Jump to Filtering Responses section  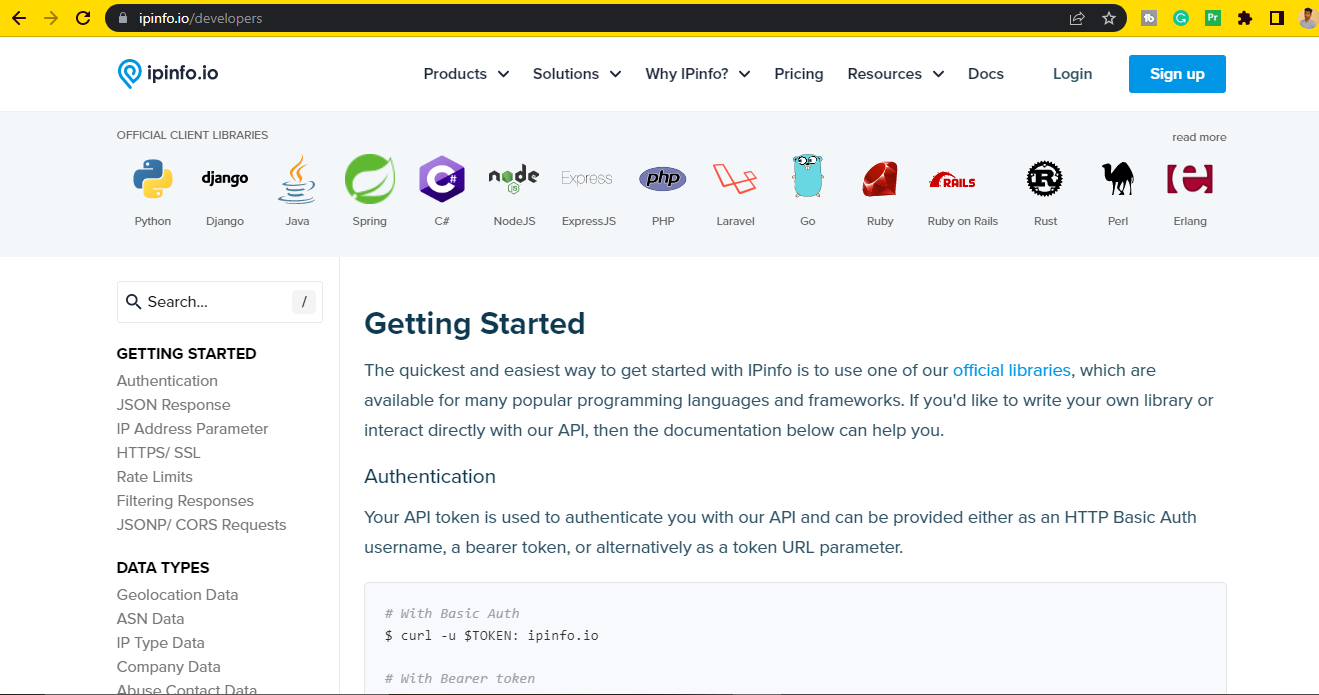click(x=185, y=501)
